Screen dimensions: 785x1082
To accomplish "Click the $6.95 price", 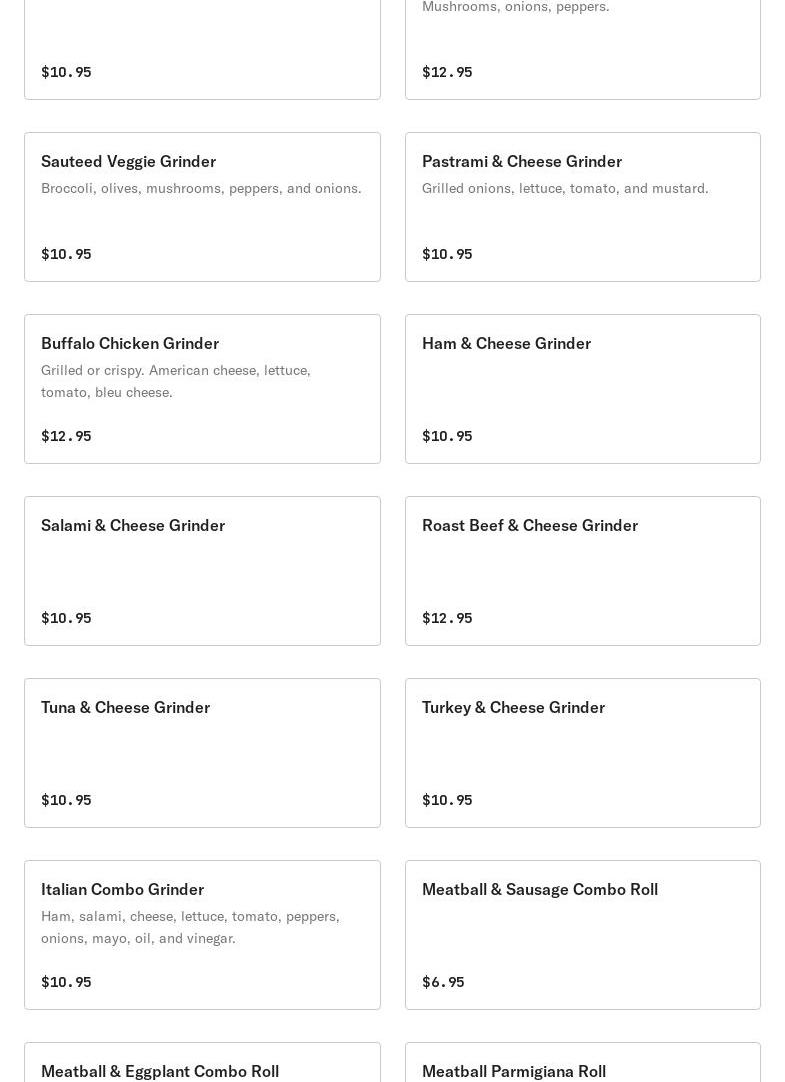I will (x=443, y=982).
